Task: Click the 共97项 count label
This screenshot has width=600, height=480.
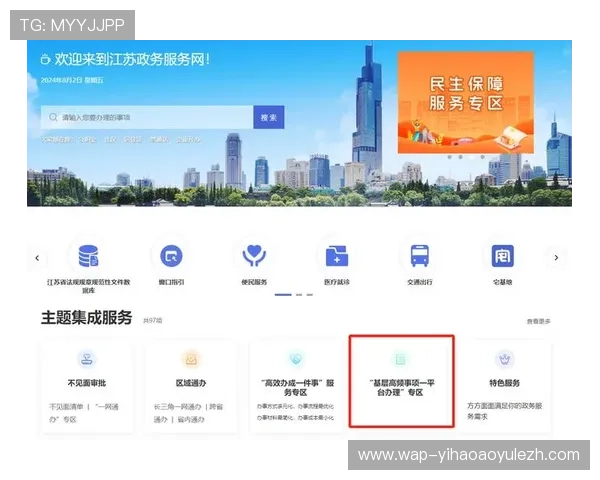Action: (153, 320)
